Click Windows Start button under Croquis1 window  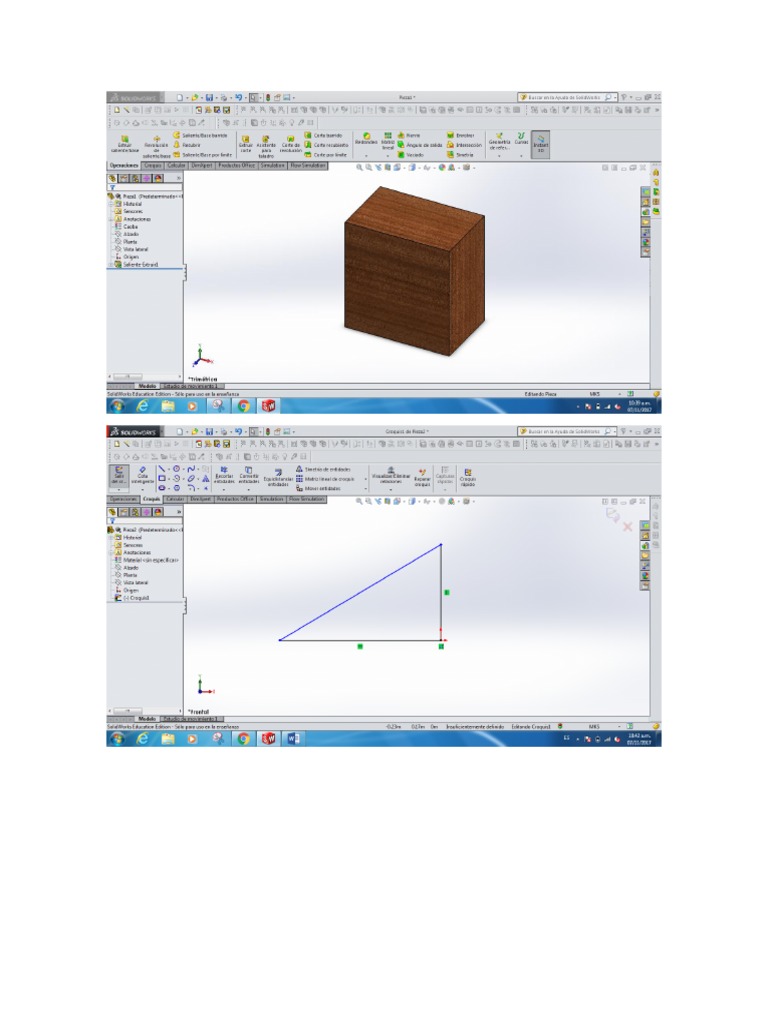click(x=118, y=739)
